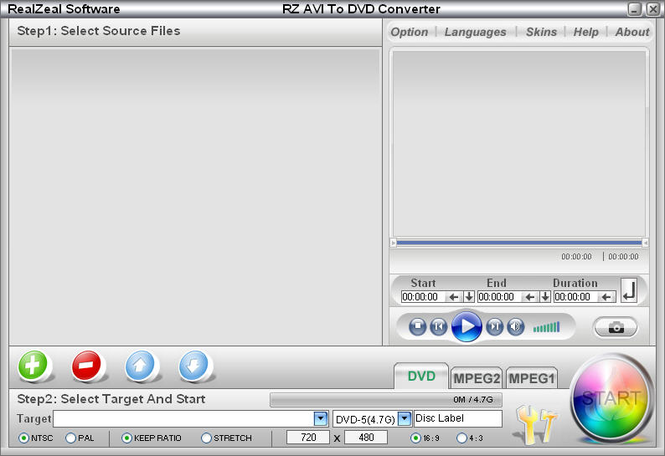
Task: Click down arrow beside Start time
Action: 469,297
